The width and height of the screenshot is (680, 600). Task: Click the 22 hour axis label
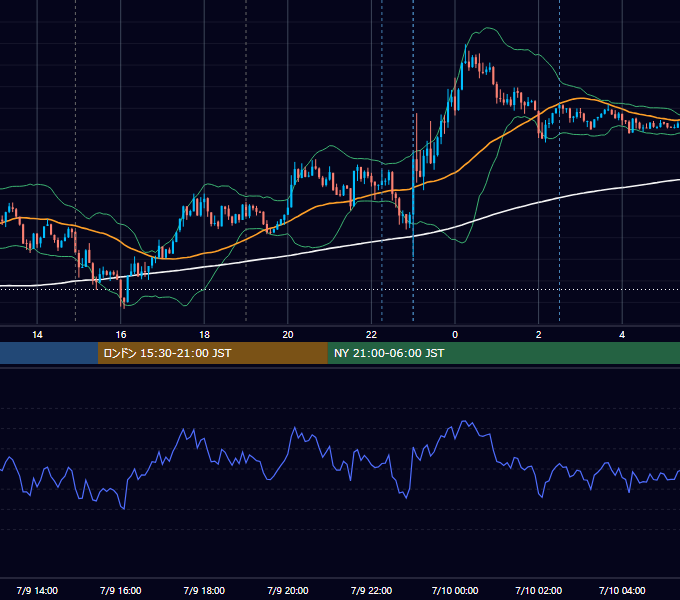[371, 335]
